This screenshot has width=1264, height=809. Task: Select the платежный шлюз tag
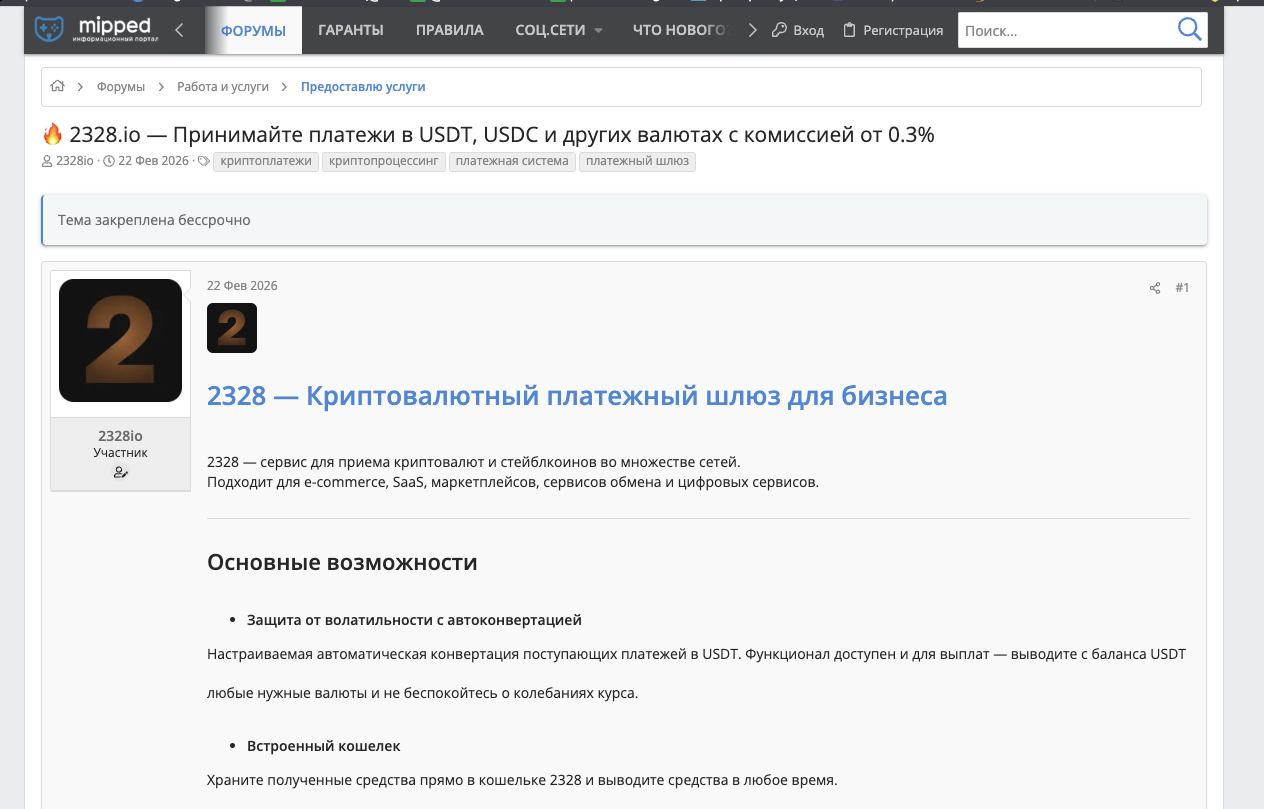(x=637, y=161)
